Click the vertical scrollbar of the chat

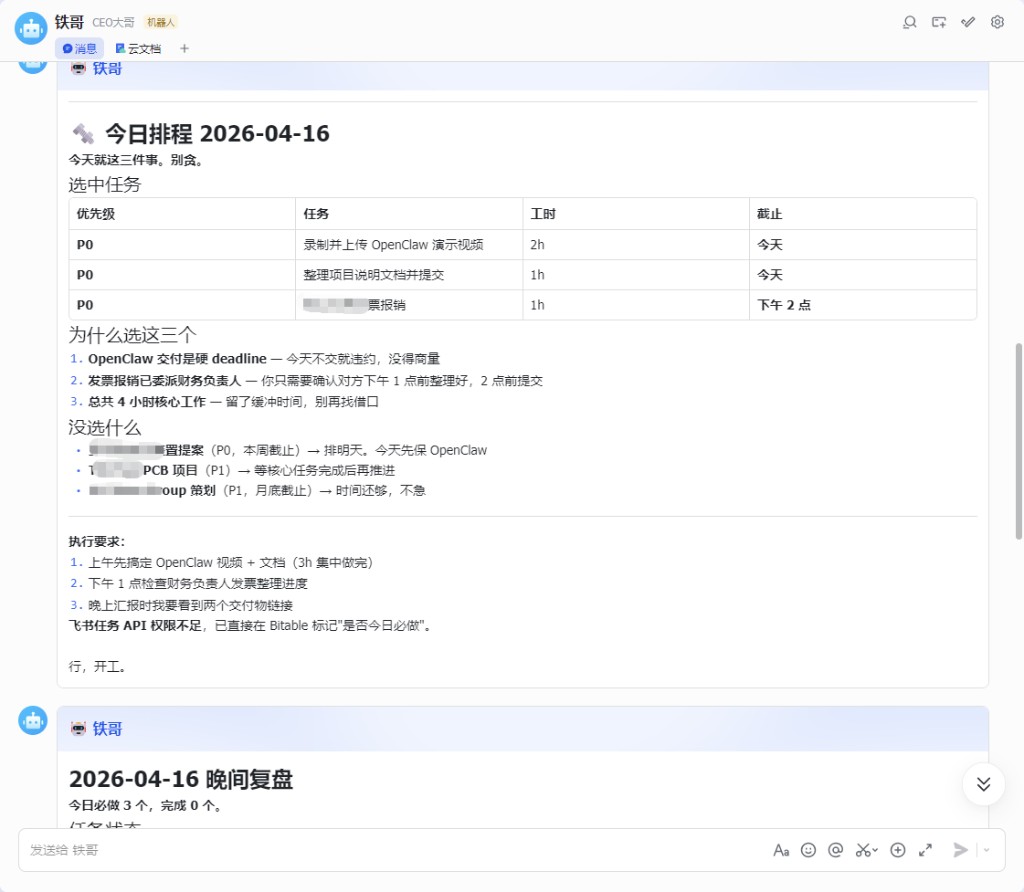1018,441
